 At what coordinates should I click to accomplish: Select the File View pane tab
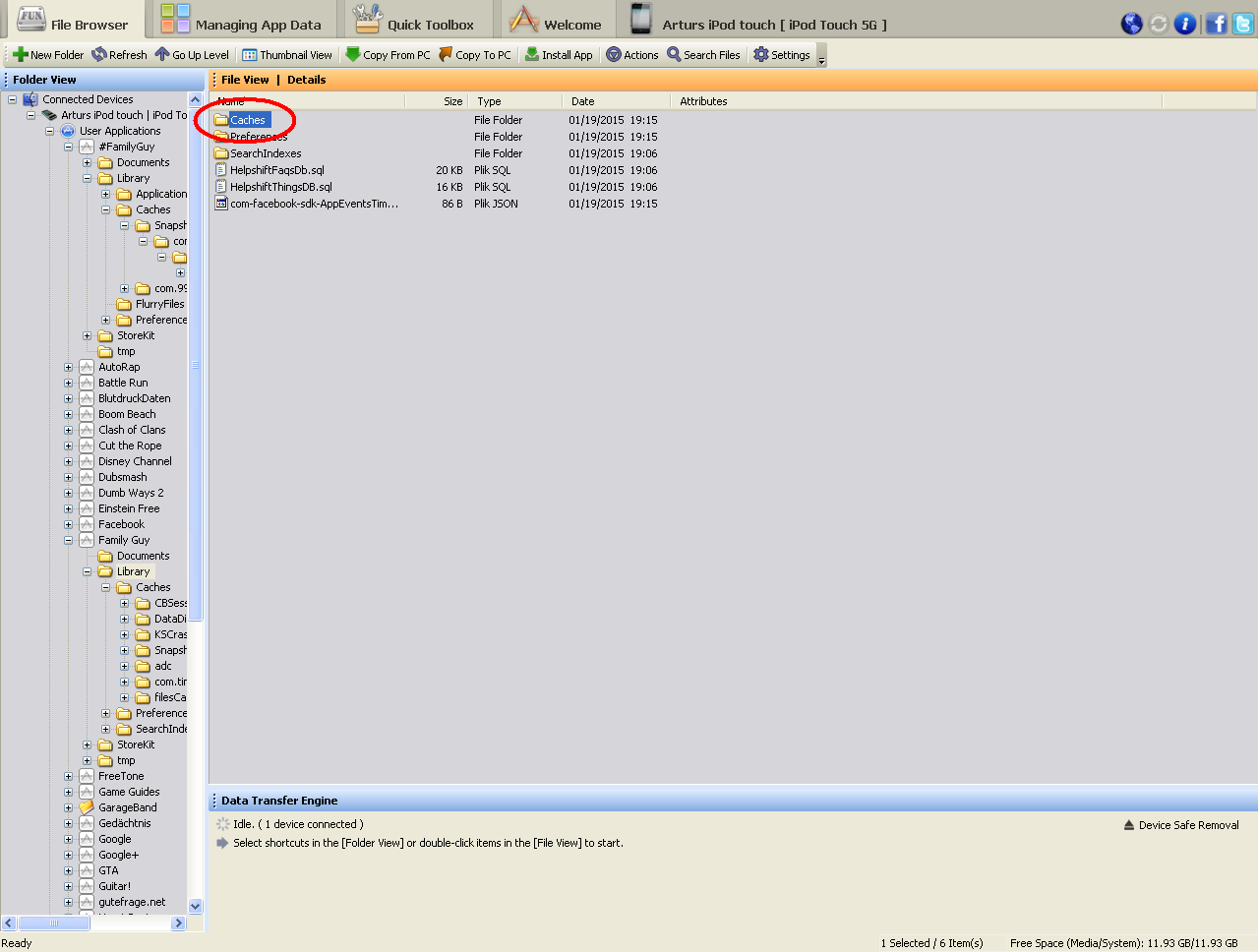pos(245,80)
